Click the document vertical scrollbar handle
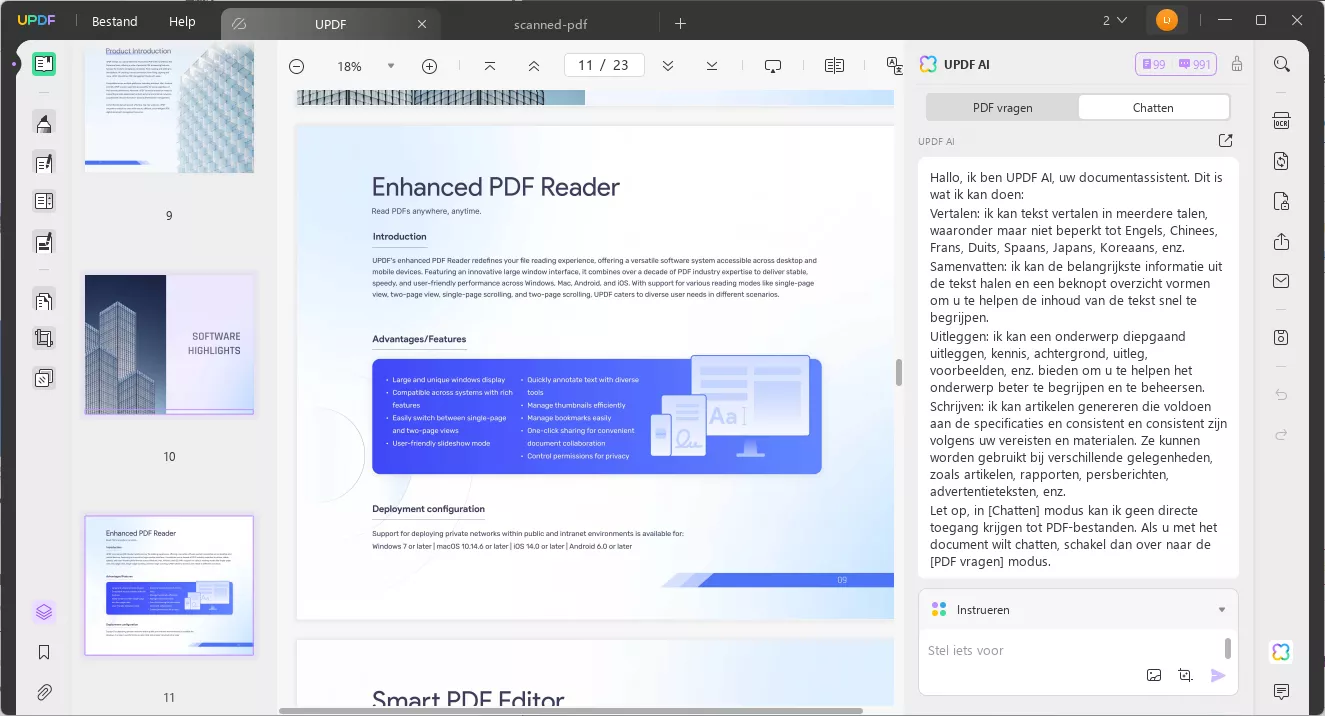The height and width of the screenshot is (716, 1325). point(899,372)
